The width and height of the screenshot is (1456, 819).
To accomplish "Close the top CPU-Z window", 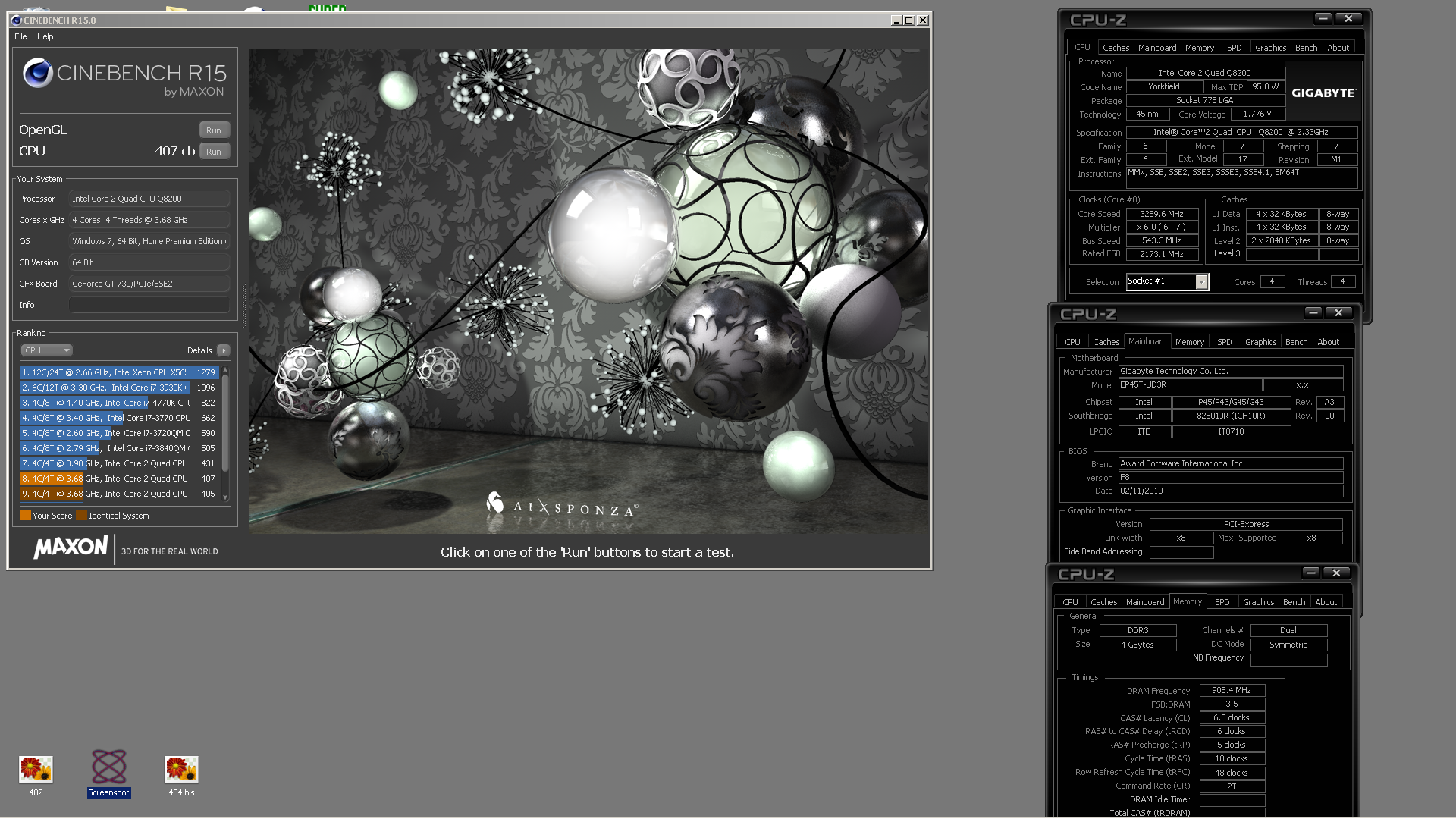I will pyautogui.click(x=1348, y=18).
